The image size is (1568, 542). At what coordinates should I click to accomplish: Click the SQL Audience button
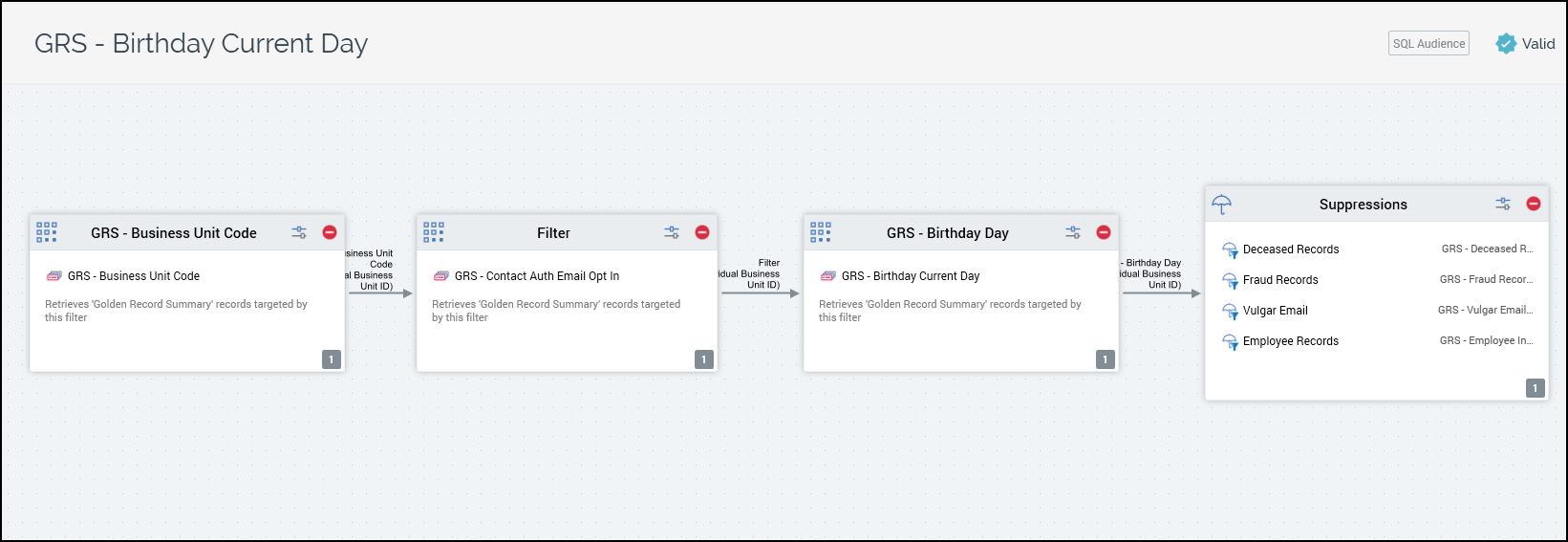pyautogui.click(x=1428, y=44)
